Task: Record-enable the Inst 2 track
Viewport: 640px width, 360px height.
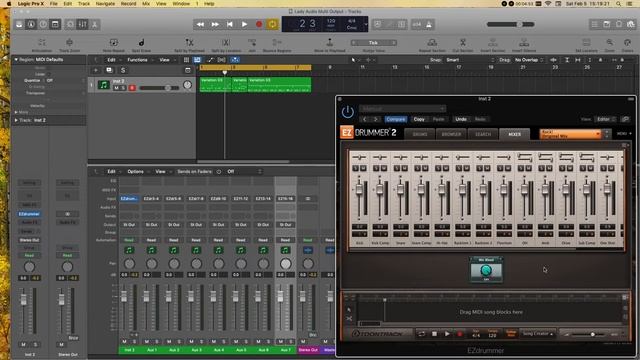Action: [132, 88]
